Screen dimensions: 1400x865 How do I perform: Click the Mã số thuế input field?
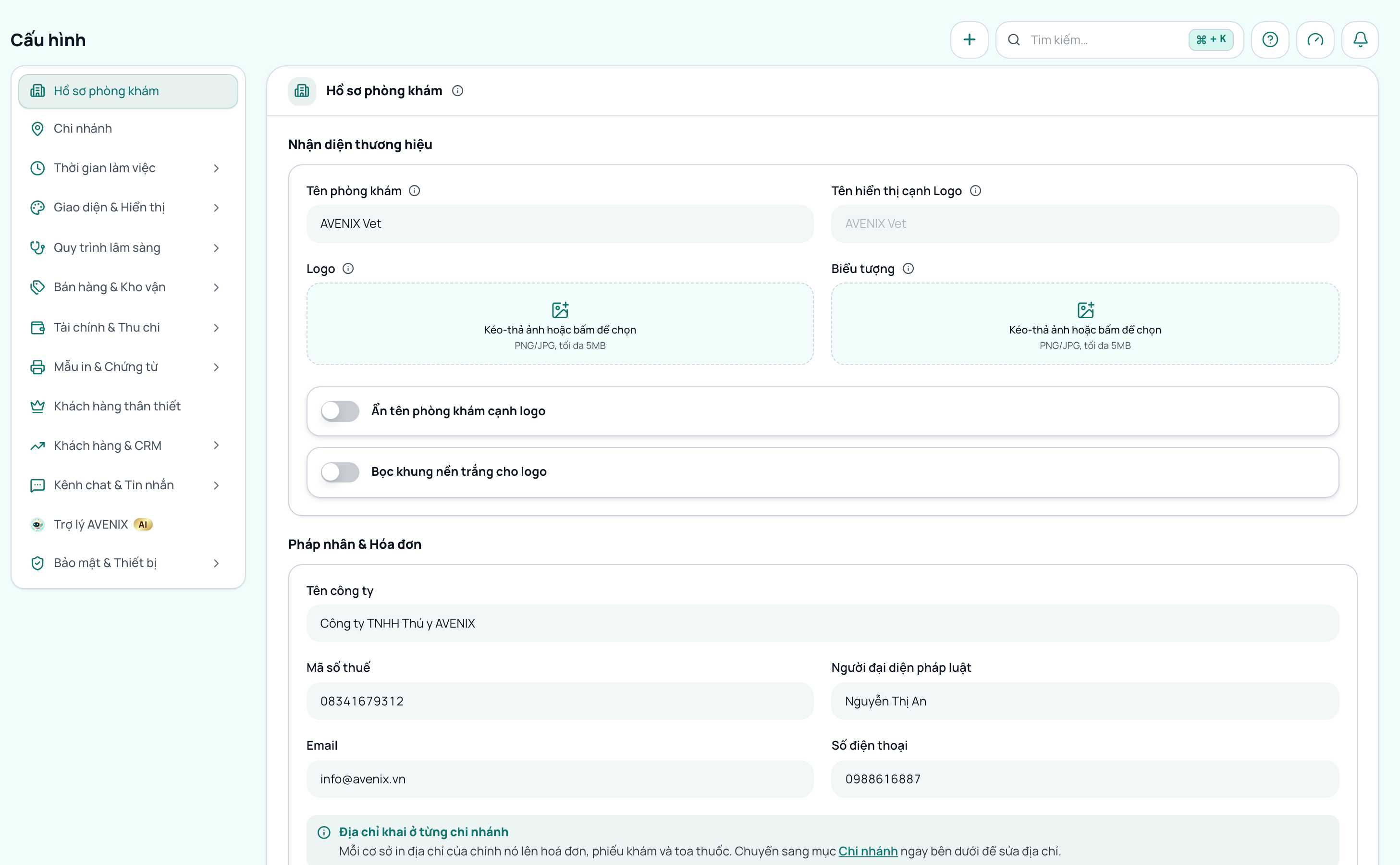tap(560, 702)
